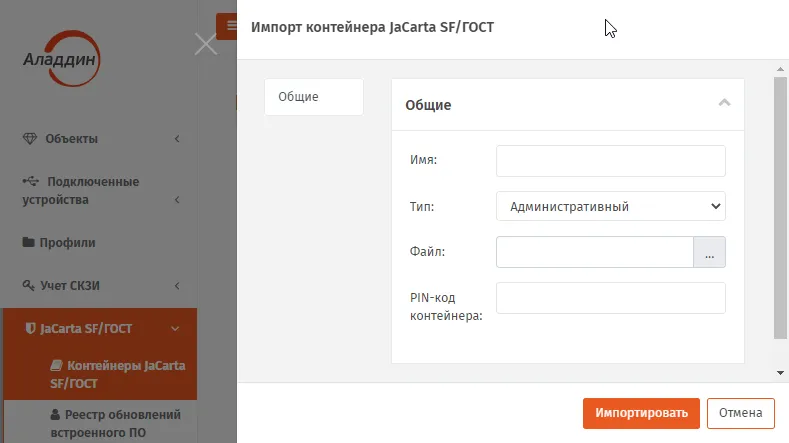Collapse the Общие section with chevron
Screen dimensions: 789x443
724,103
